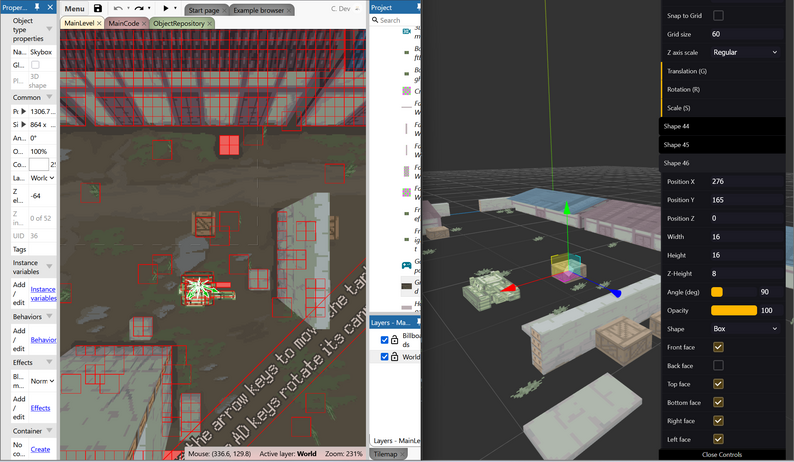Uncheck the Left face checkbox
794x462 pixels.
pyautogui.click(x=718, y=439)
